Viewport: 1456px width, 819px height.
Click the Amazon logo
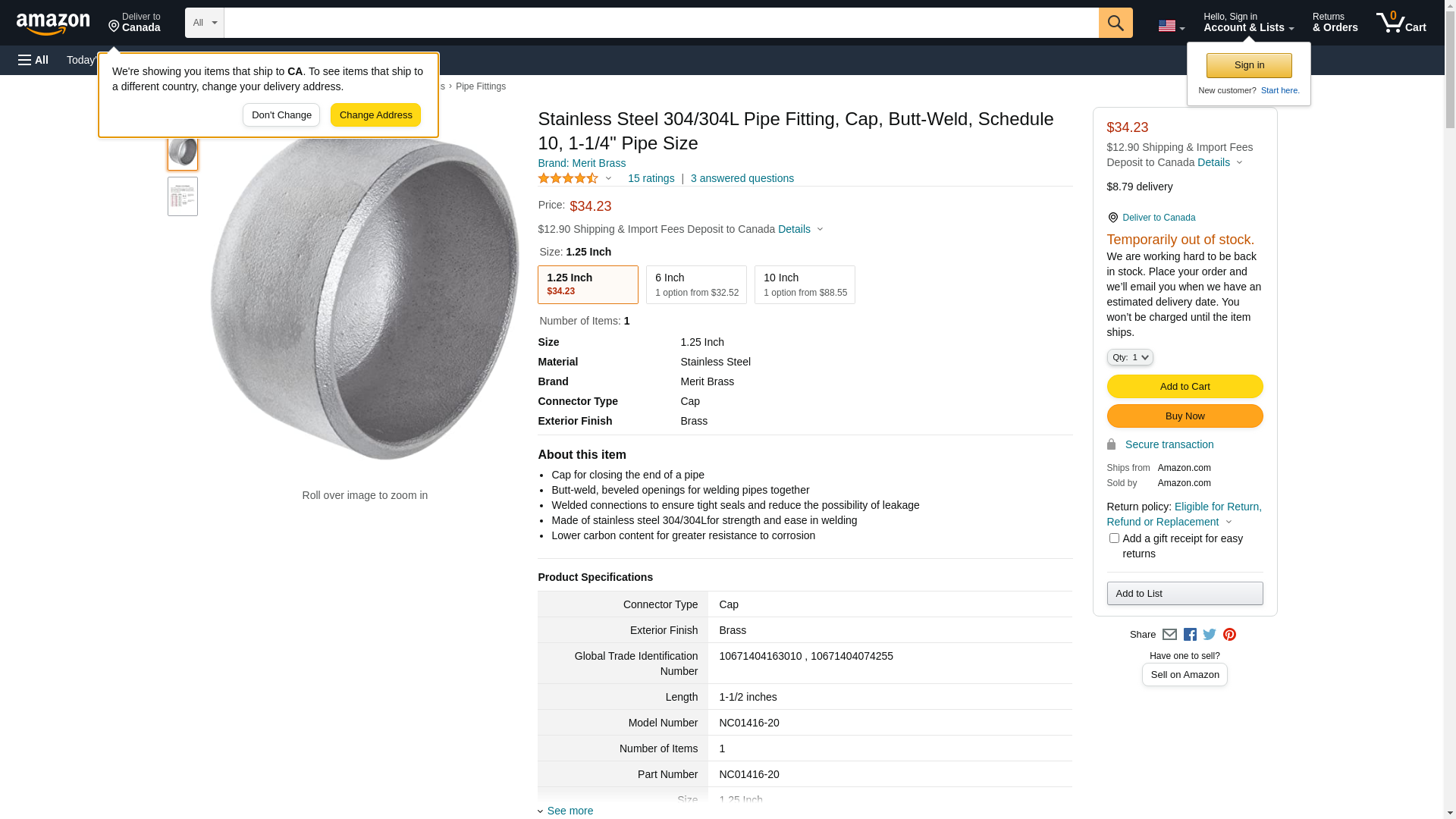[x=53, y=24]
